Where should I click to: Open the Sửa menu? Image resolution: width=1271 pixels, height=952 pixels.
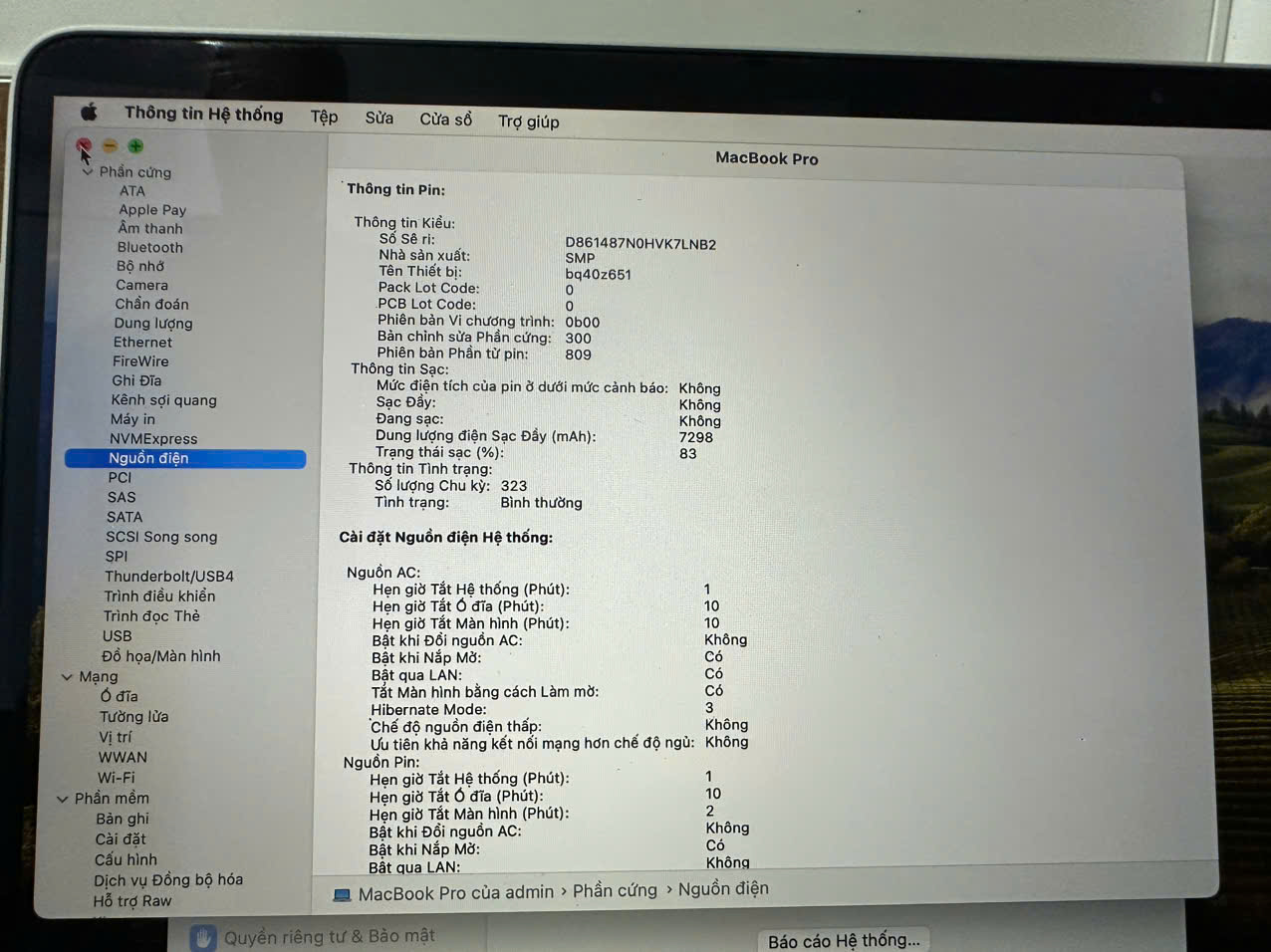(x=379, y=118)
